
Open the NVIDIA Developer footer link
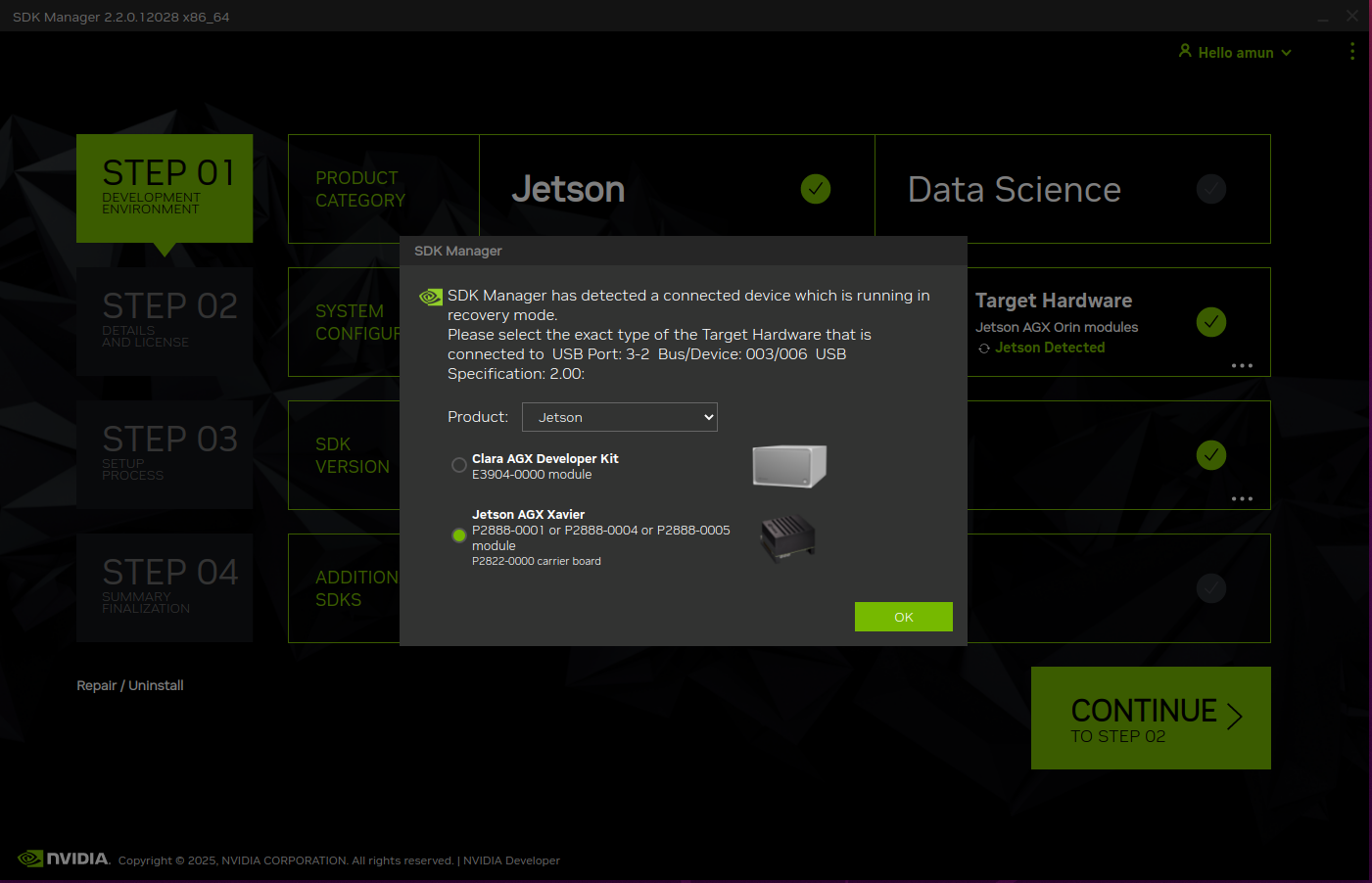[x=511, y=860]
